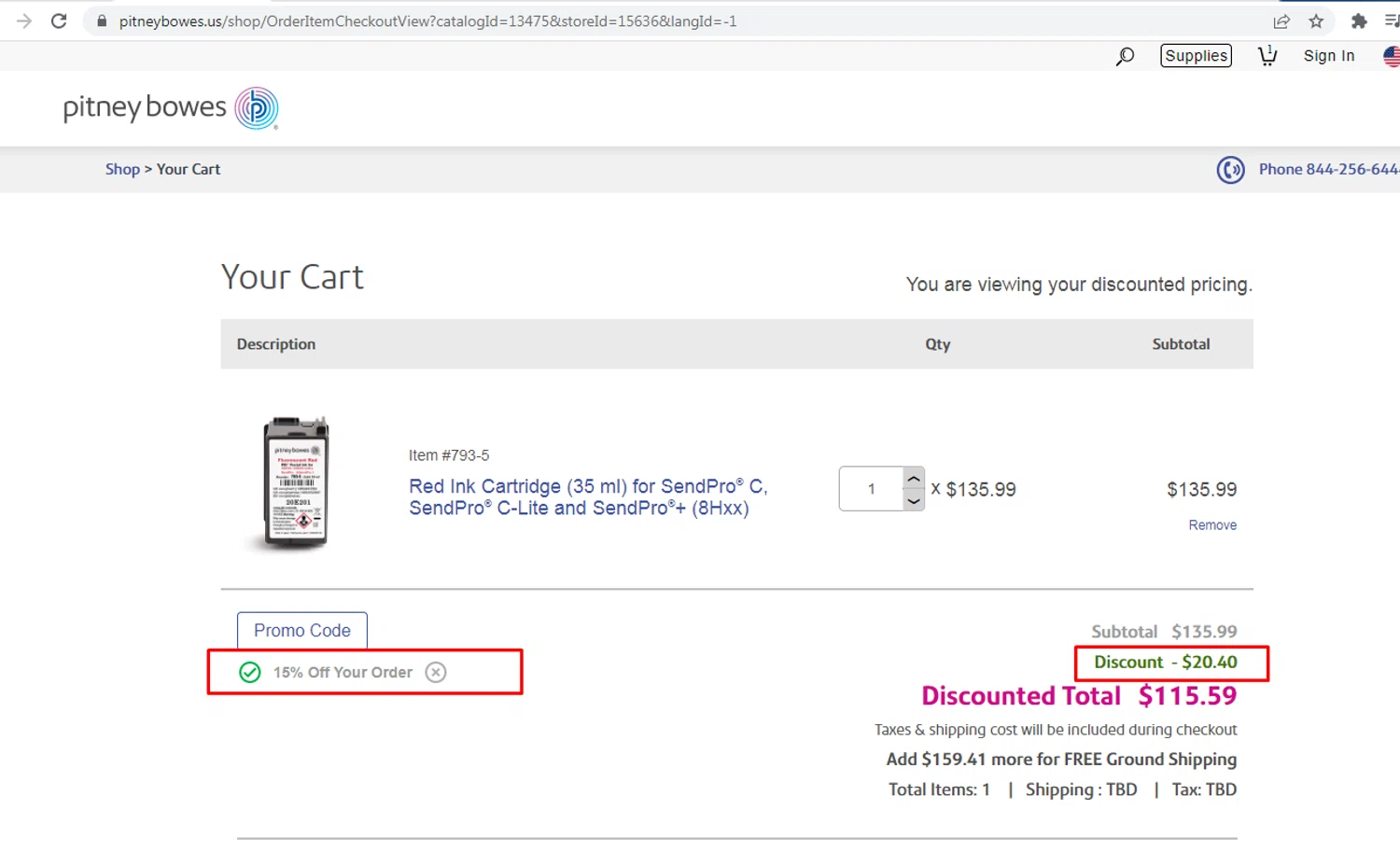Click the 'Total Items: 1' text
The image size is (1400, 866).
pyautogui.click(x=939, y=789)
